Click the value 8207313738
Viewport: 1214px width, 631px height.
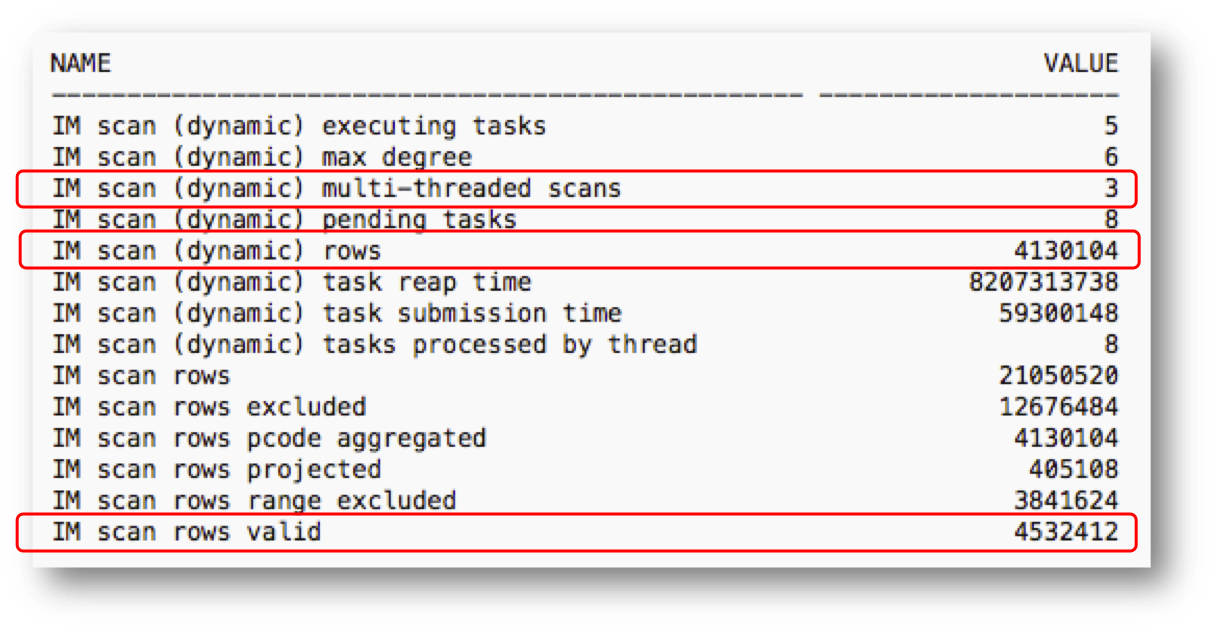coord(1043,282)
